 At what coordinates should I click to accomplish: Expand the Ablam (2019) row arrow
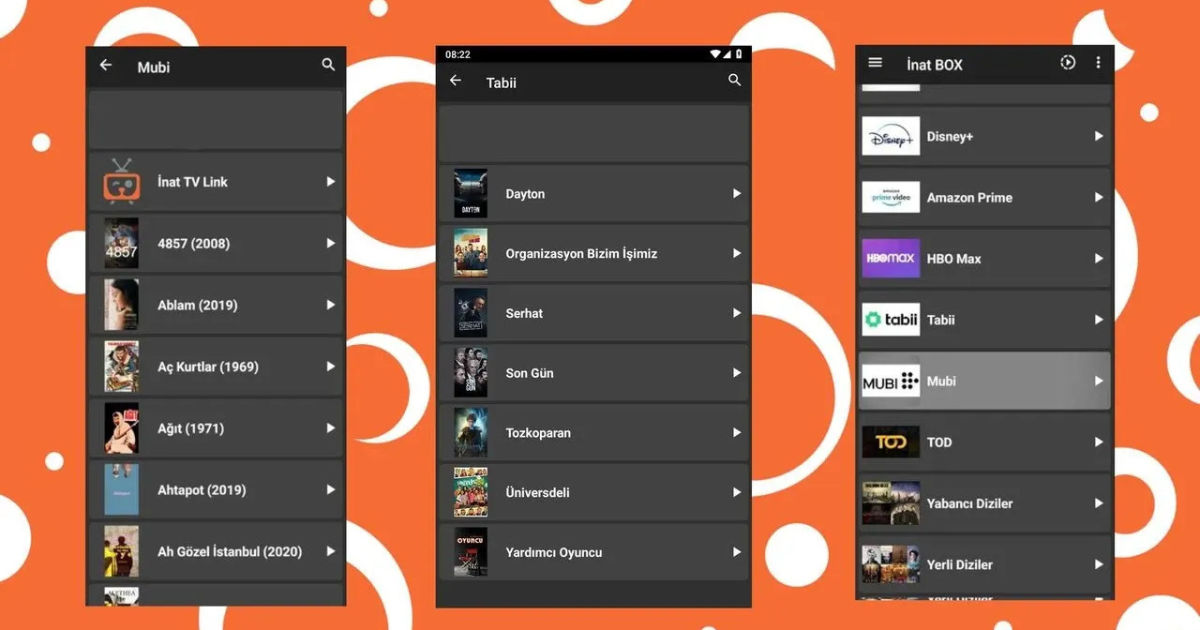coord(330,305)
